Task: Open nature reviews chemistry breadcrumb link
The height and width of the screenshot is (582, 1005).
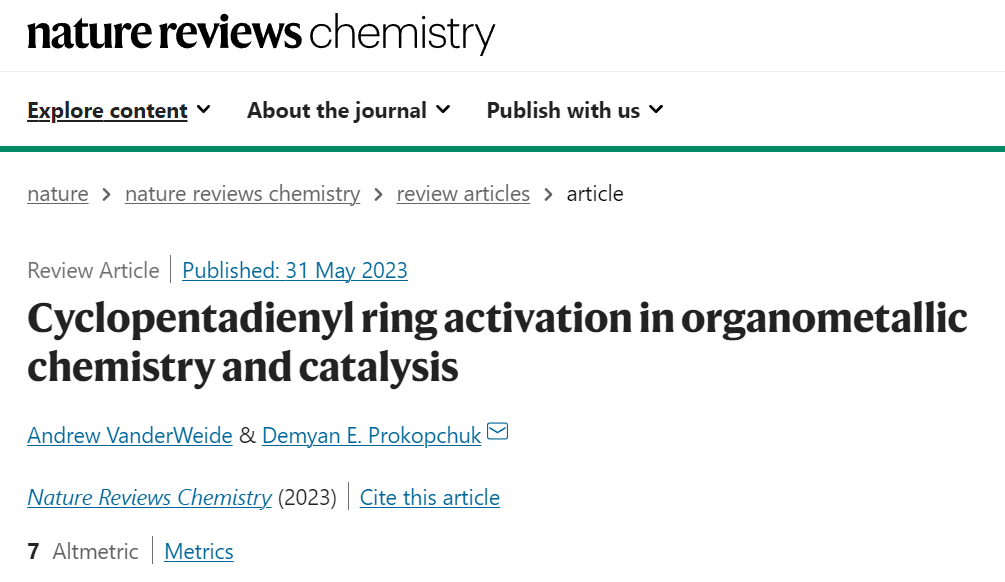Action: 242,194
